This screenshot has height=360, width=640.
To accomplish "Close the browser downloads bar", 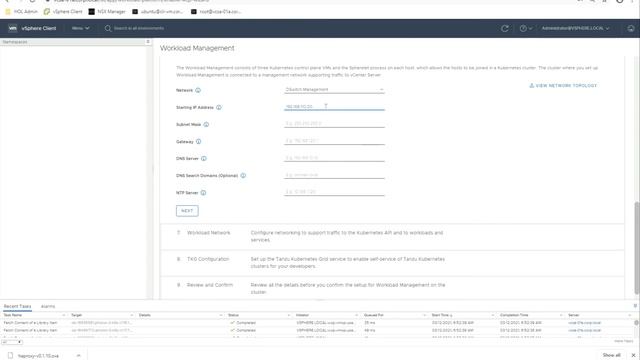I will (x=633, y=355).
